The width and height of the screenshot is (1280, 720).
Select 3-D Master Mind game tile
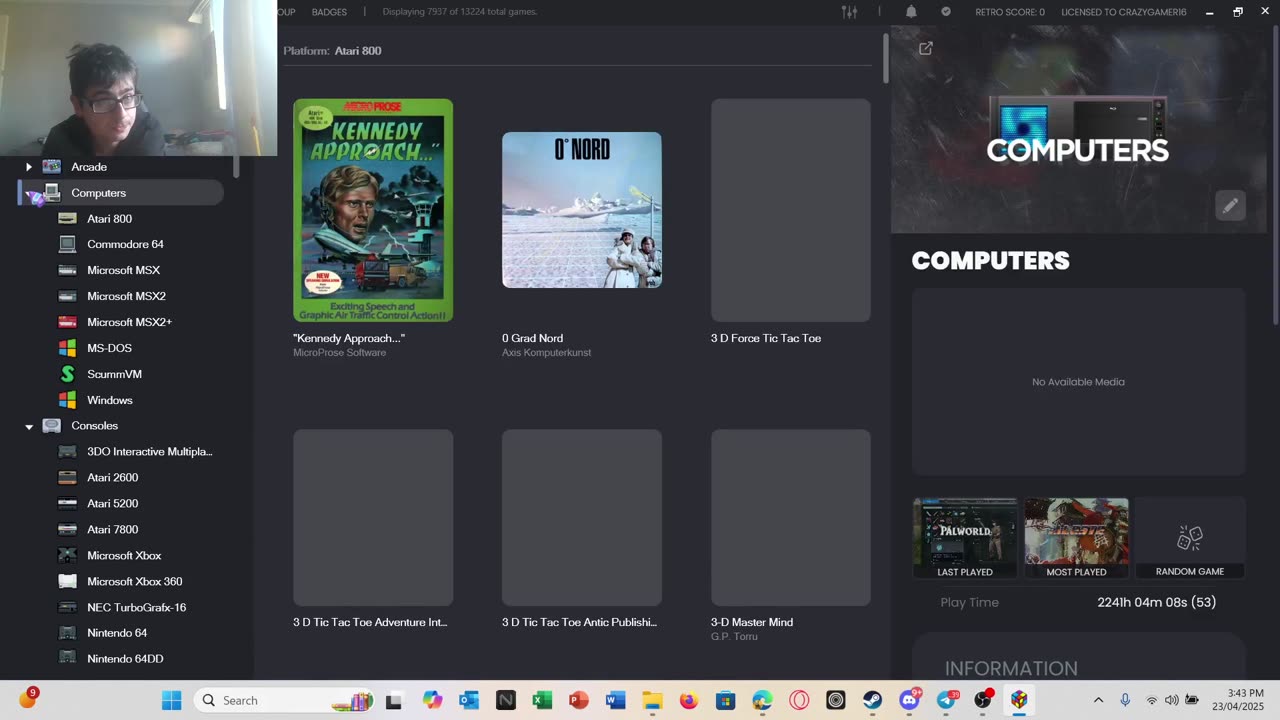pos(791,518)
